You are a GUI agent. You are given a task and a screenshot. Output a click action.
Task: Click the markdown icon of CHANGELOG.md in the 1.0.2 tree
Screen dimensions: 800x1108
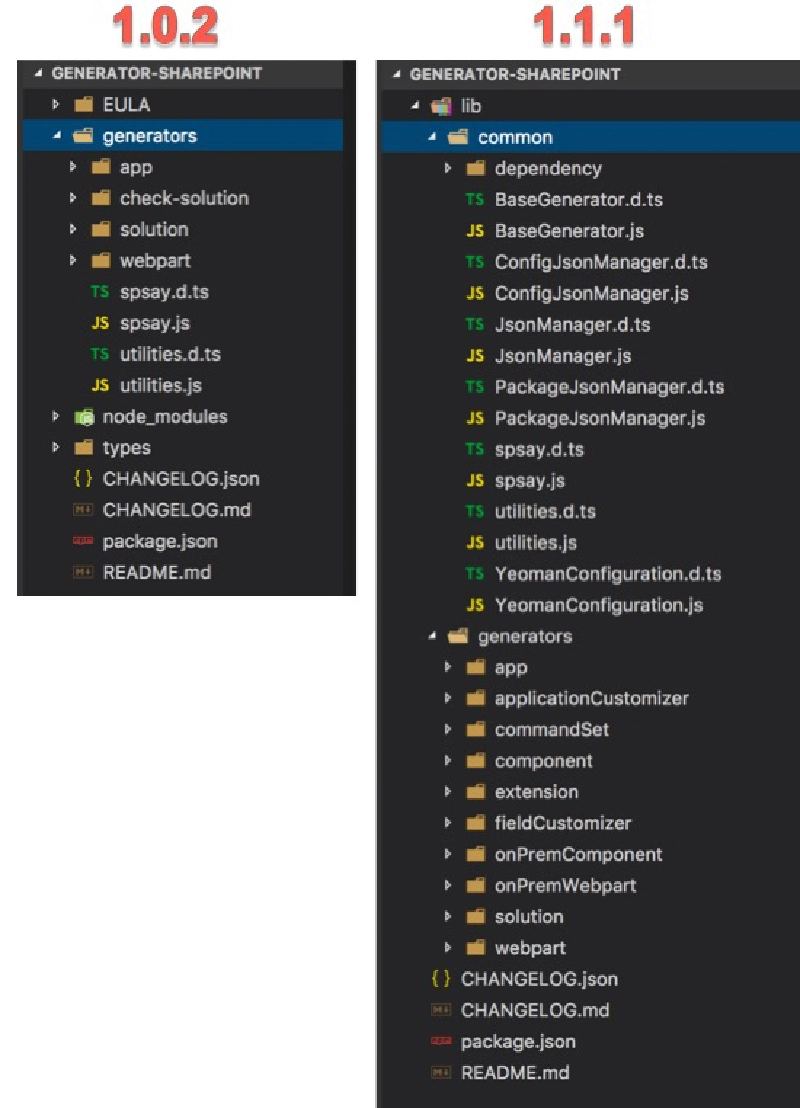tap(83, 510)
